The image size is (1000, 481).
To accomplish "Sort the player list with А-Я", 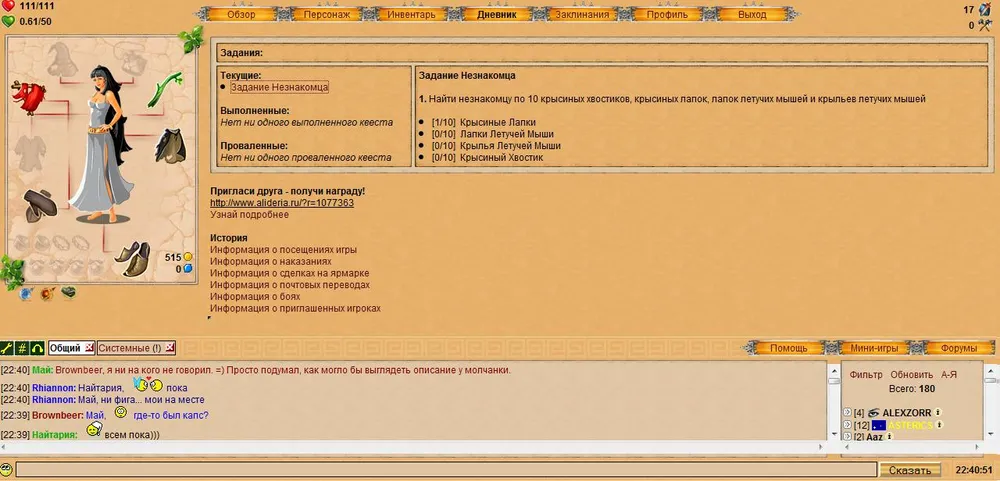I will tap(949, 374).
